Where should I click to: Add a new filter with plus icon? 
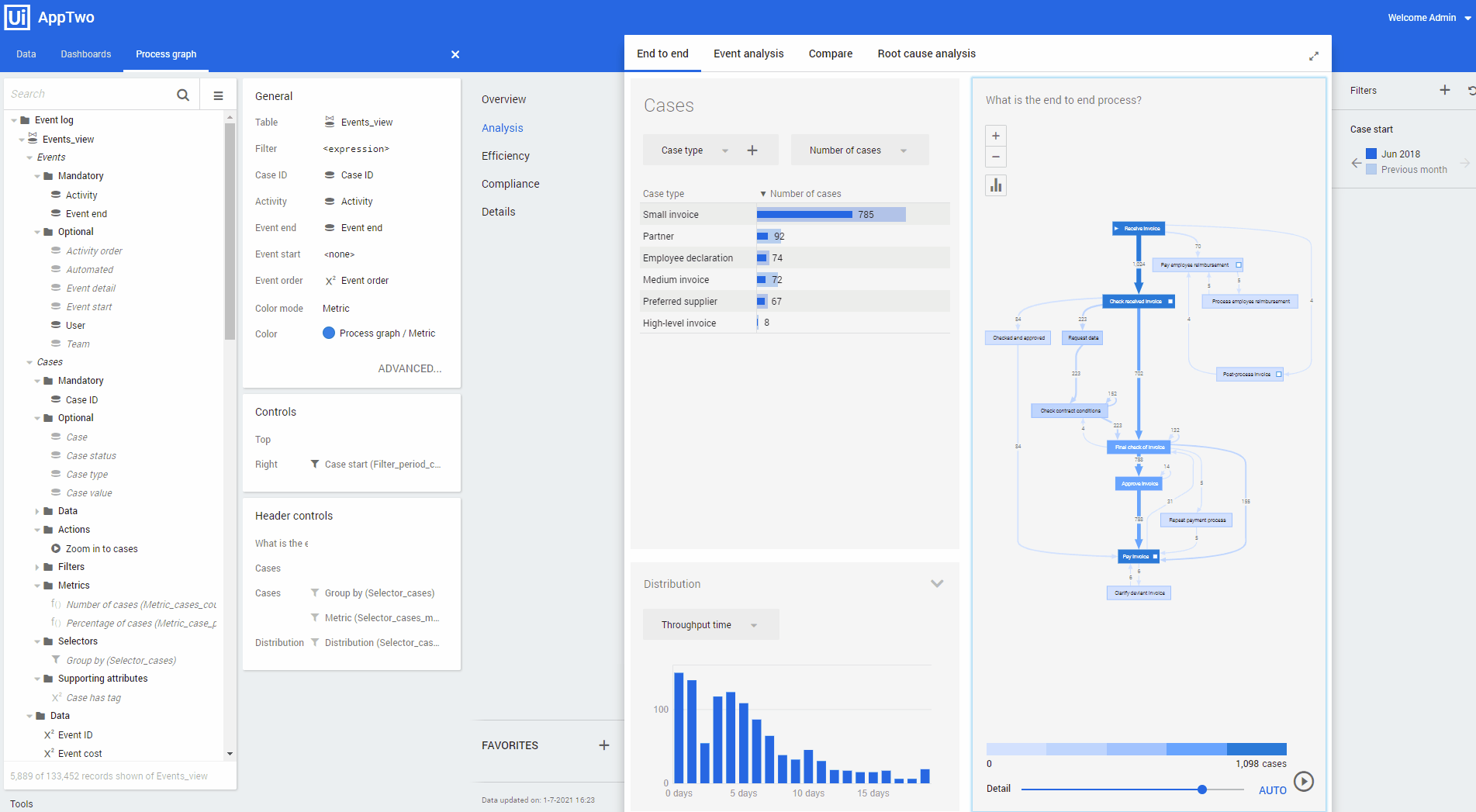(1444, 90)
